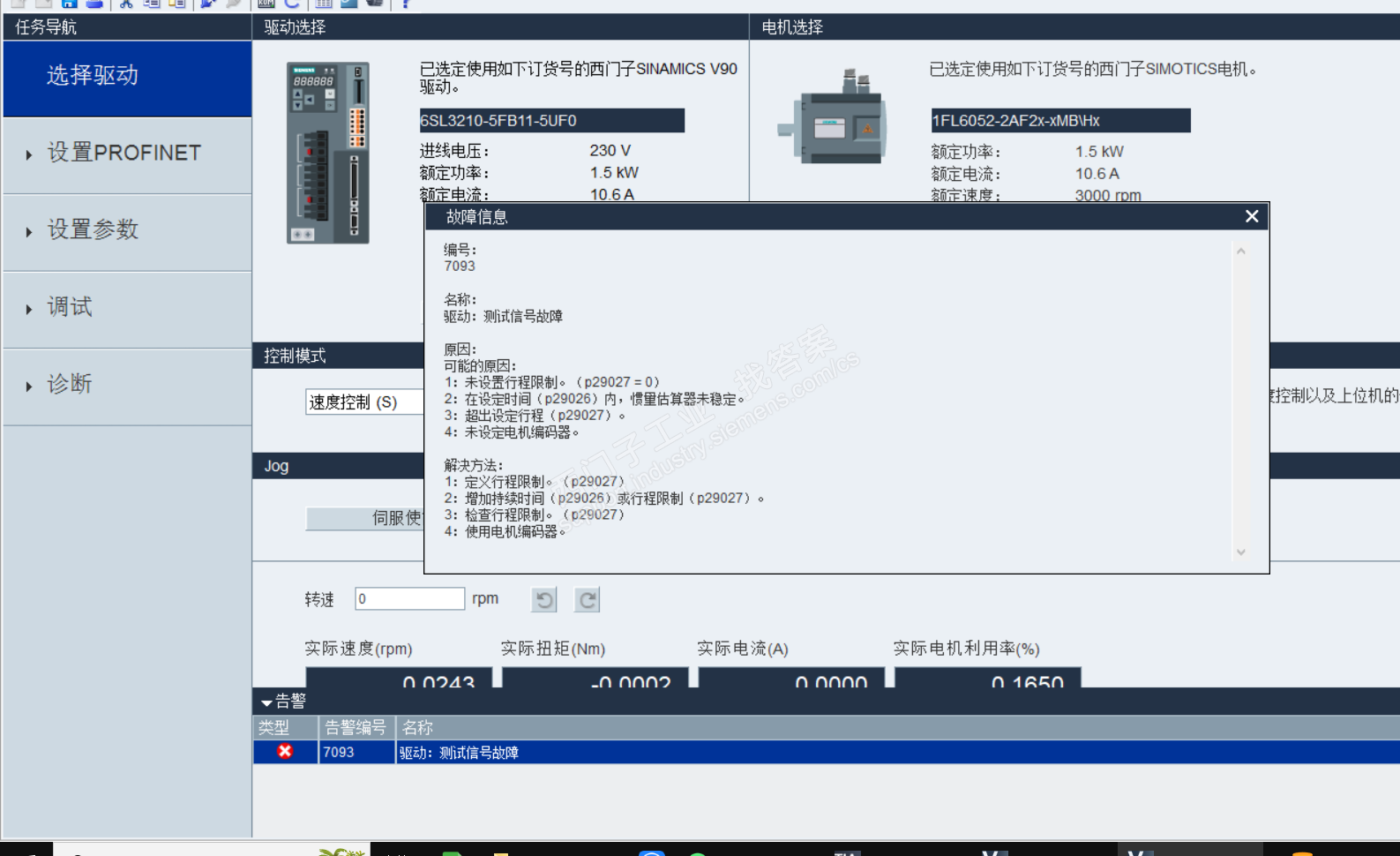Click cause line 1: 未设置行程限制
This screenshot has width=1400, height=856.
[x=552, y=382]
